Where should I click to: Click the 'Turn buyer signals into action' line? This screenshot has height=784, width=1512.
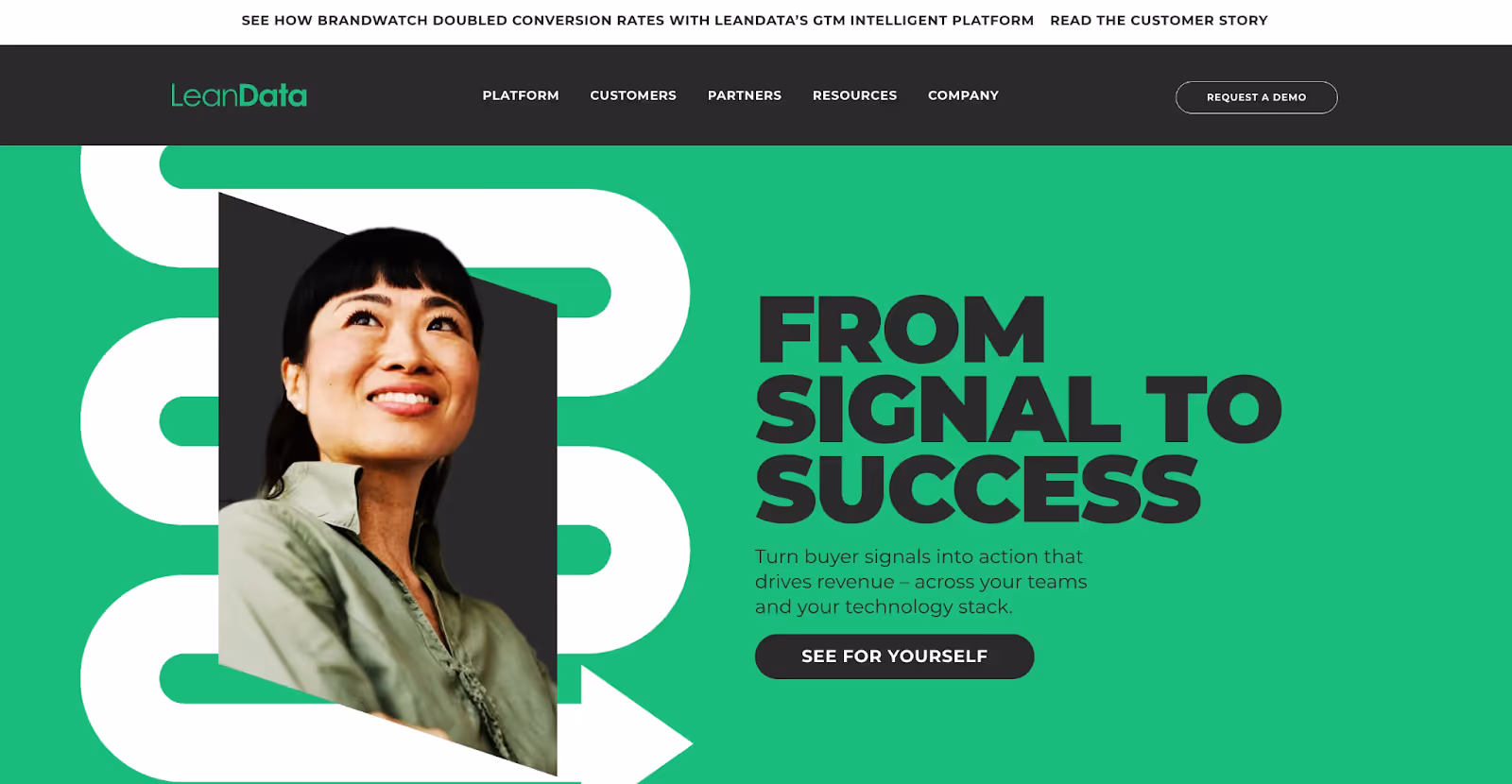point(919,556)
